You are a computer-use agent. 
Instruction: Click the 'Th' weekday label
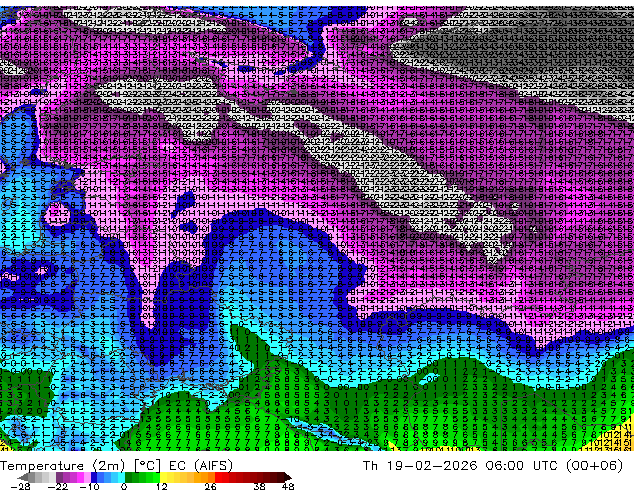coord(370,466)
